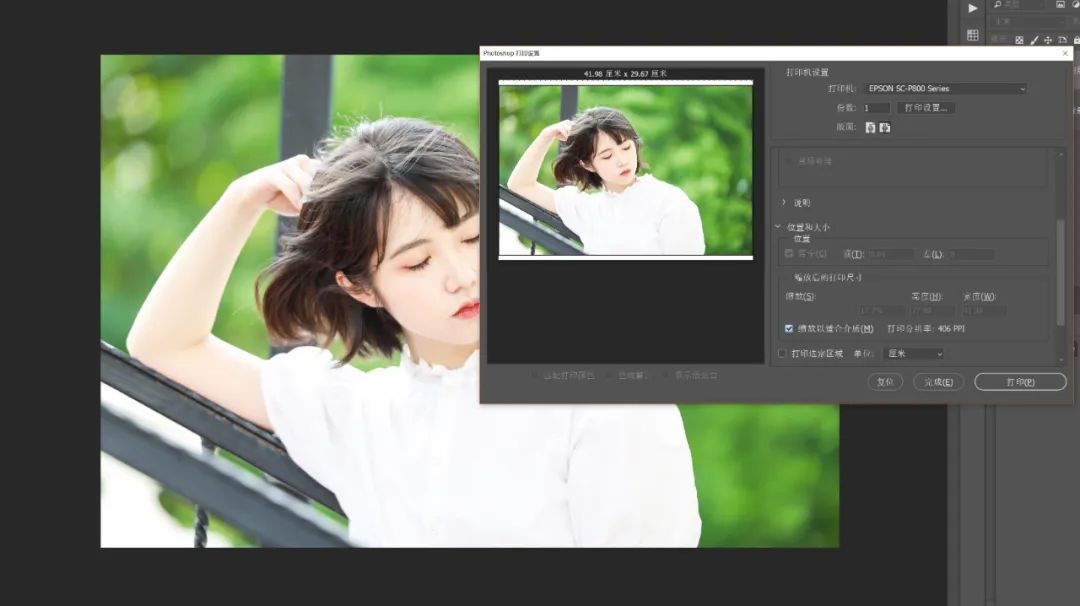Click the prevent auto-nesting lock icon
1080x606 pixels.
[x=1063, y=40]
